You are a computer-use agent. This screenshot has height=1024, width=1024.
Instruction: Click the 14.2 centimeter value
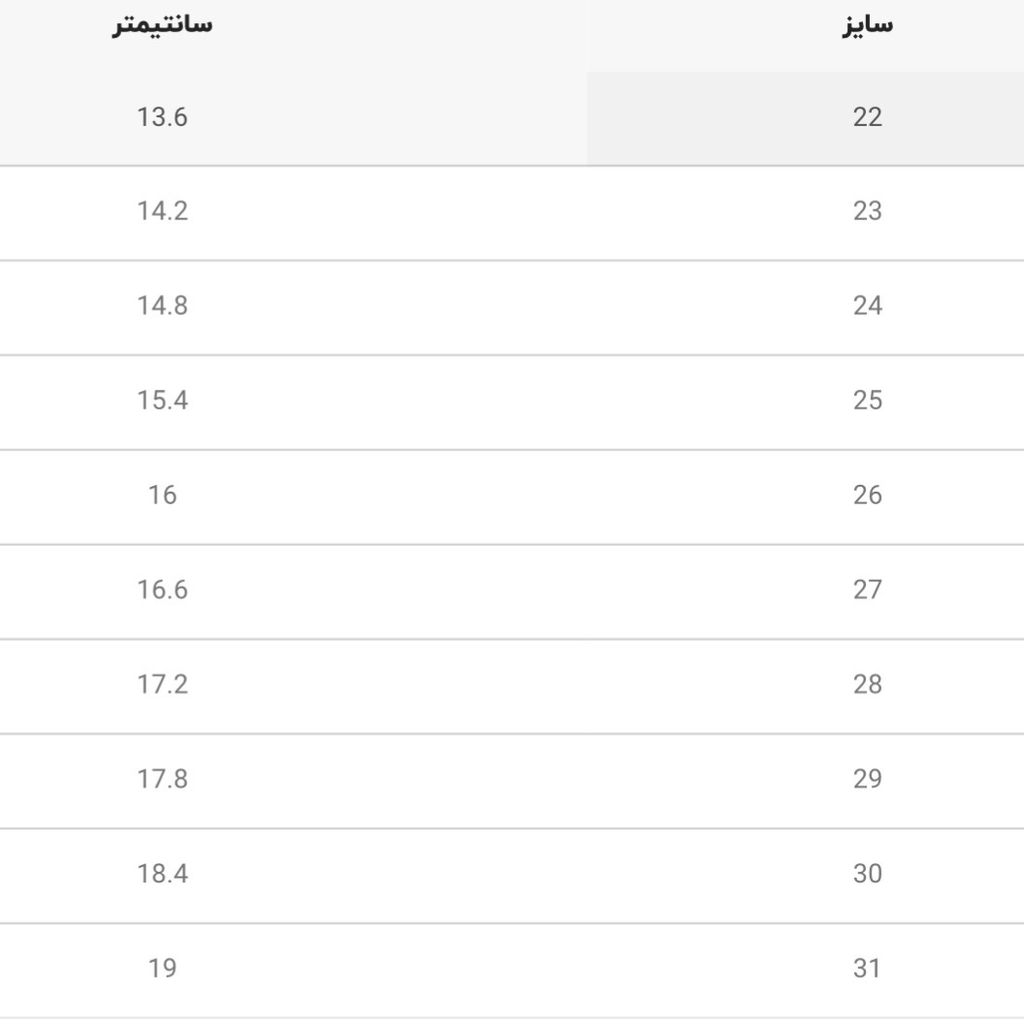pos(162,211)
